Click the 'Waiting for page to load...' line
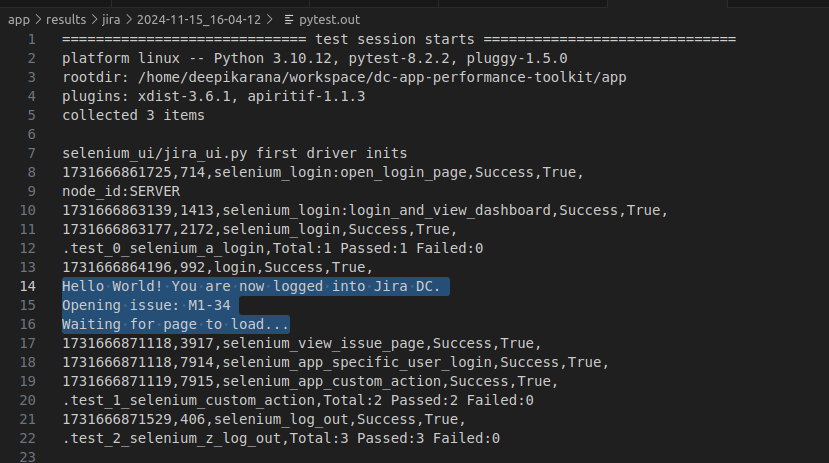Screen dimensions: 829x463 (x=175, y=324)
